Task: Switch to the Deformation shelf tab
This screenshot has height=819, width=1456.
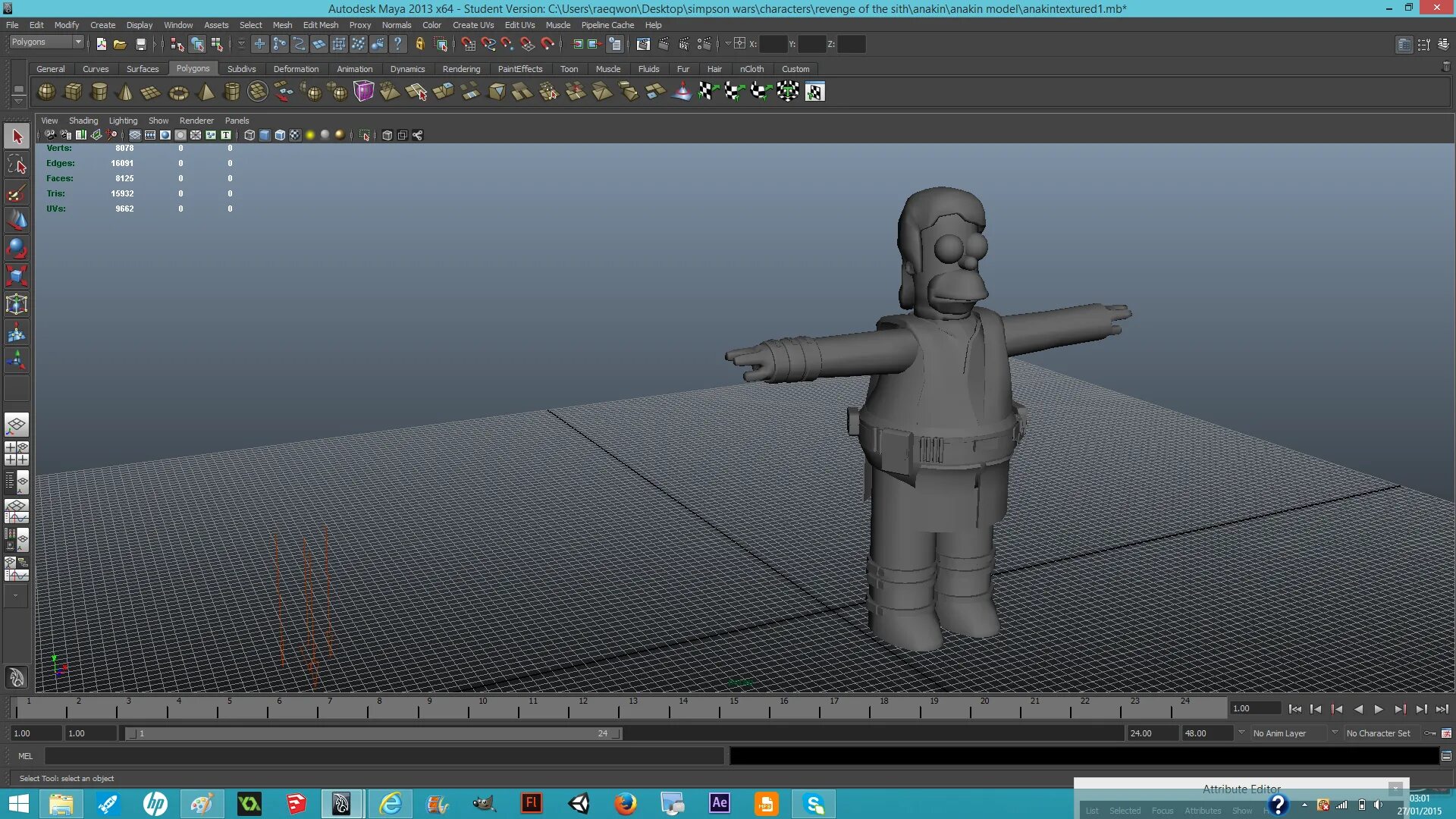Action: 296,69
